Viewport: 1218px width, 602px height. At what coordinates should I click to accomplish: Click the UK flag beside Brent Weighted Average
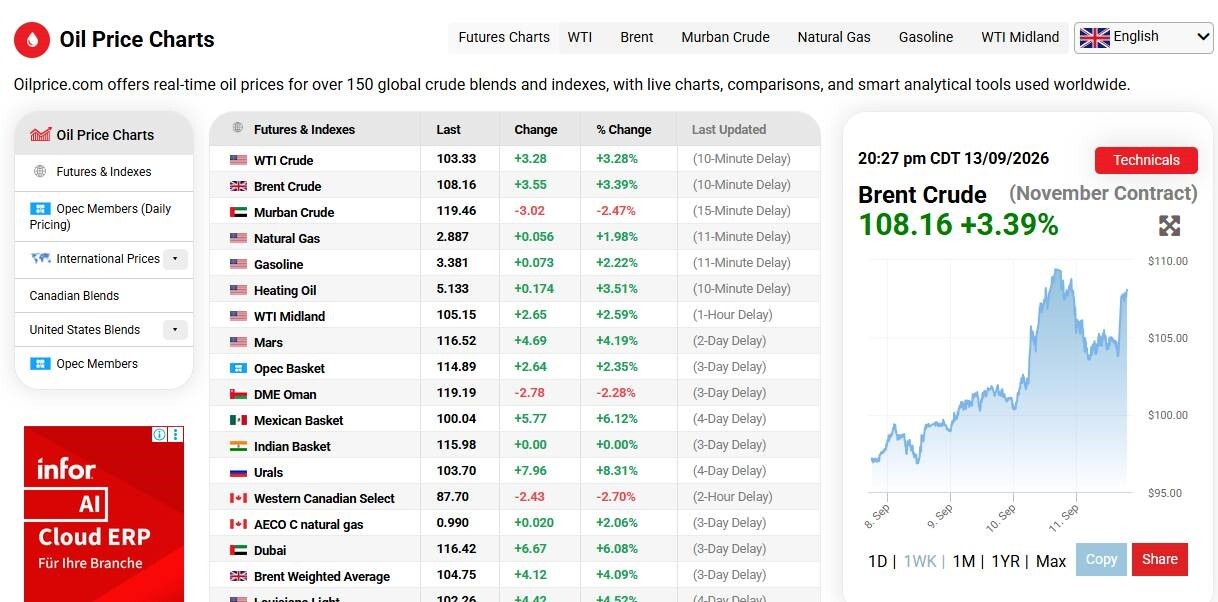tap(238, 576)
